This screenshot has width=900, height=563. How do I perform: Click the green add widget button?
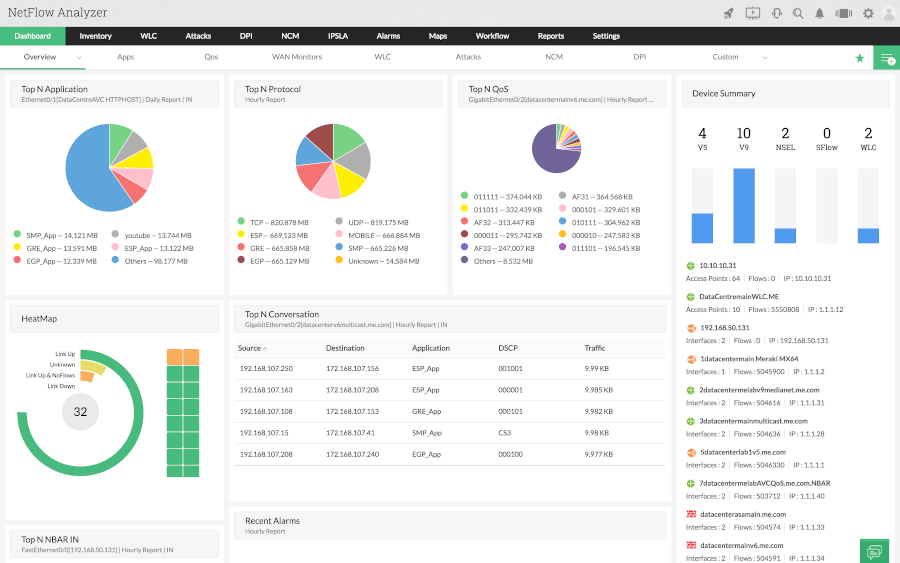[x=886, y=58]
